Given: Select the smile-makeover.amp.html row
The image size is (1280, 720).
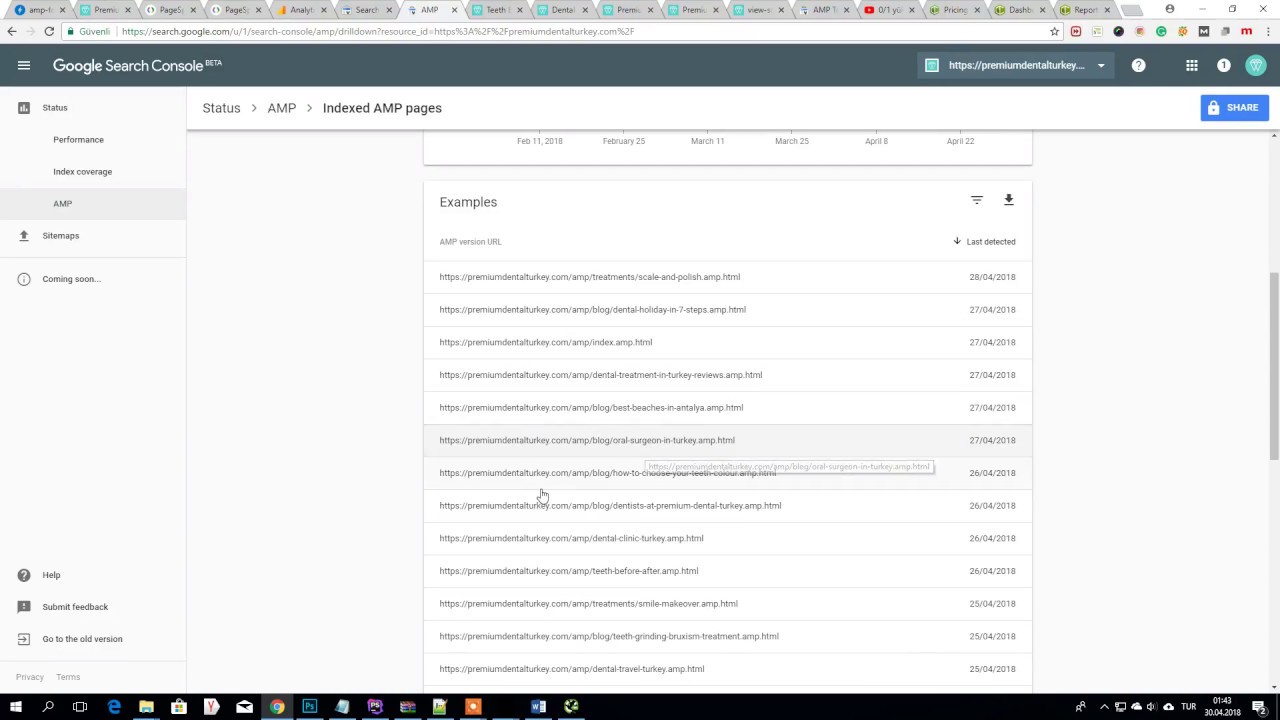Looking at the screenshot, I should point(727,604).
